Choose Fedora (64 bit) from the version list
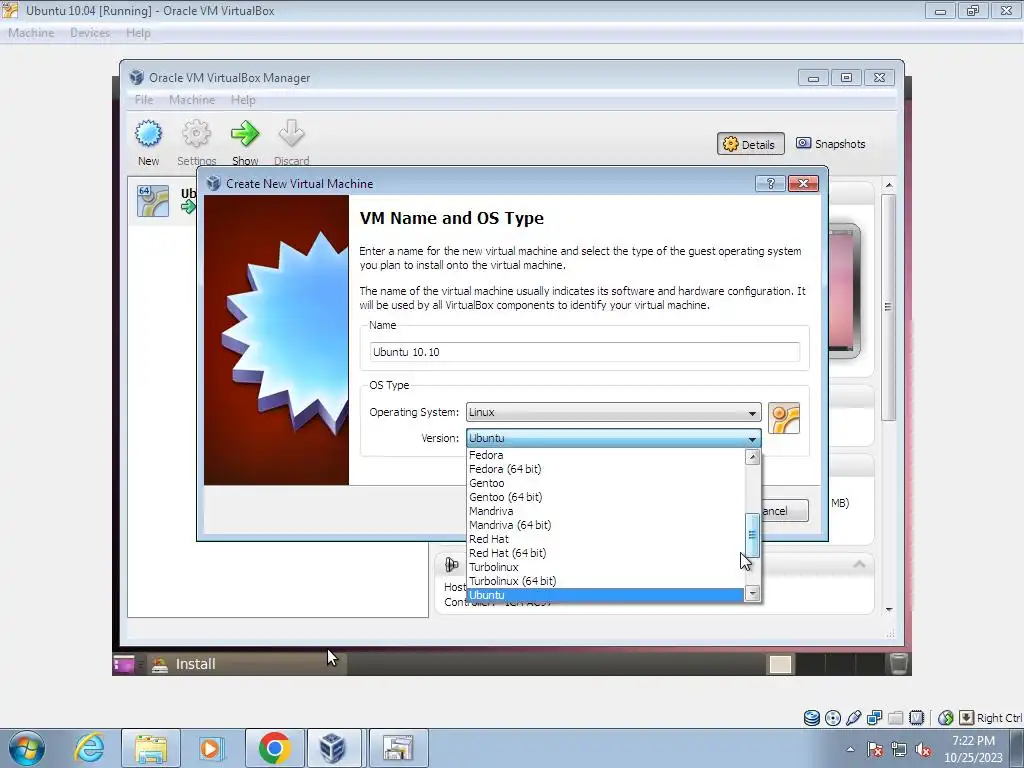 tap(605, 469)
